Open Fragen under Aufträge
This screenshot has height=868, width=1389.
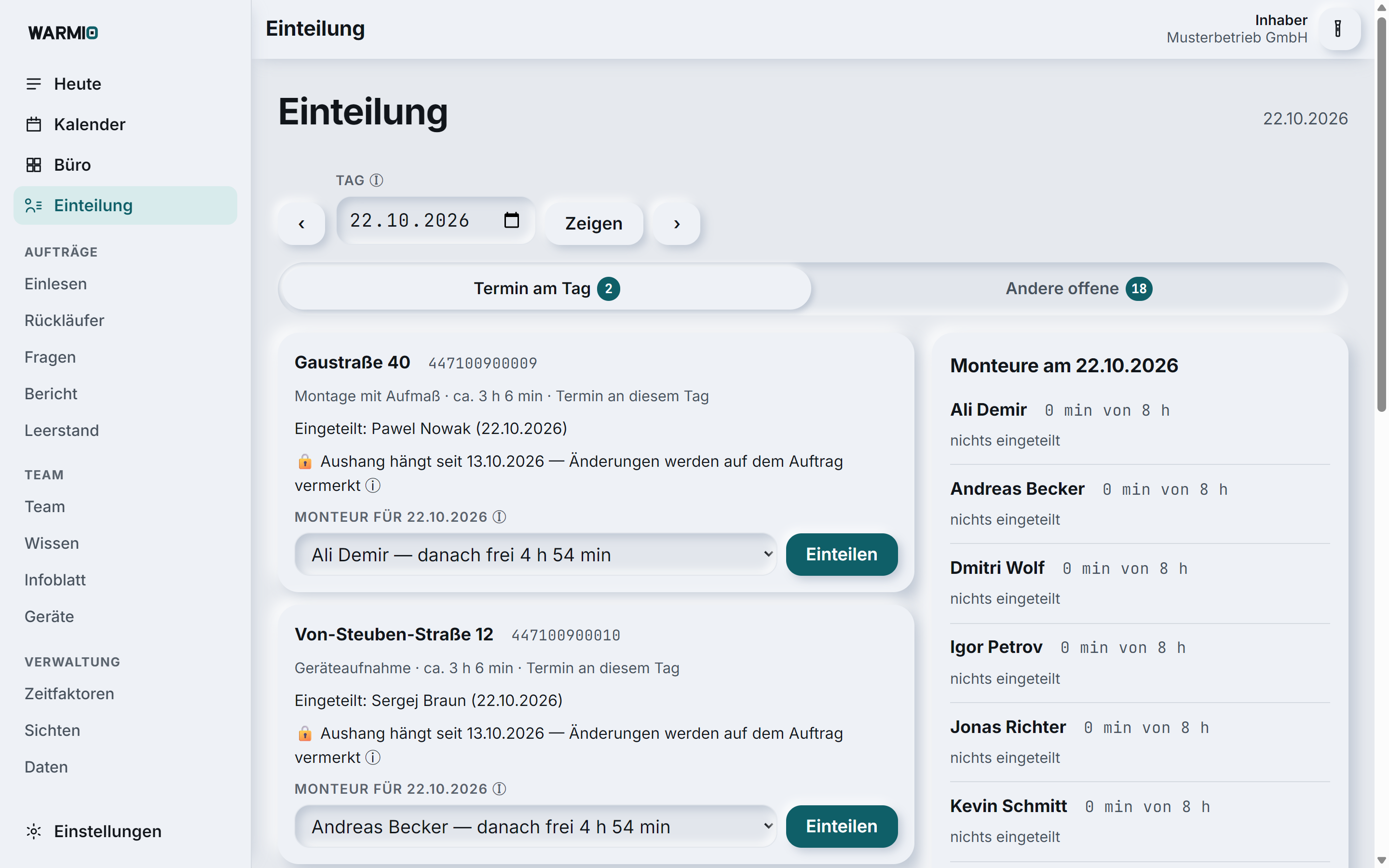click(50, 357)
